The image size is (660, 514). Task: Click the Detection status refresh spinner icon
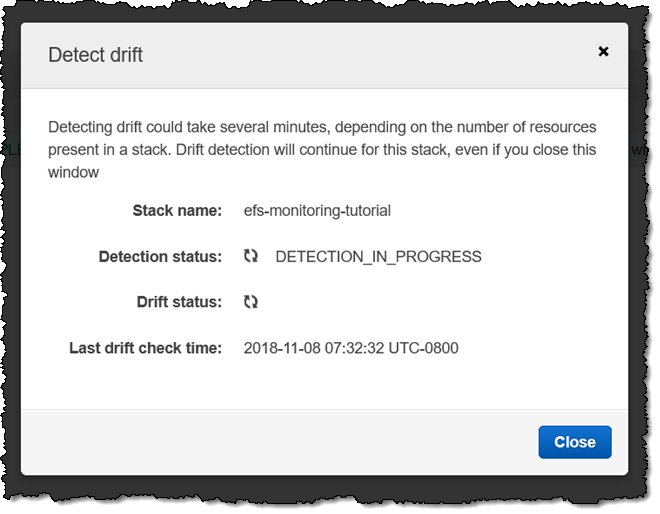(x=251, y=257)
